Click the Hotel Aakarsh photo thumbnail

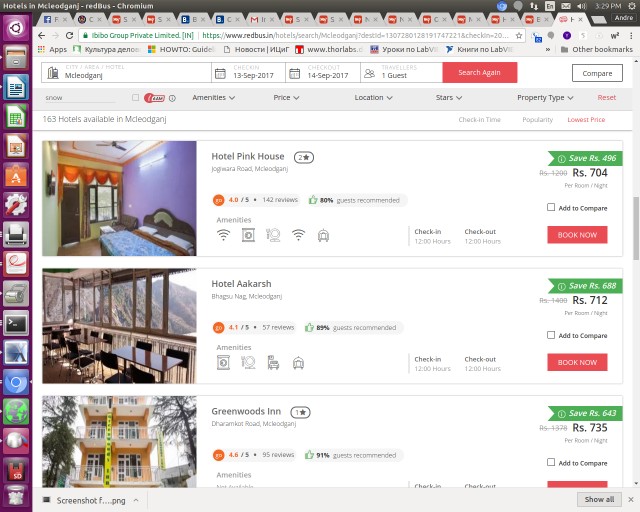(x=120, y=326)
